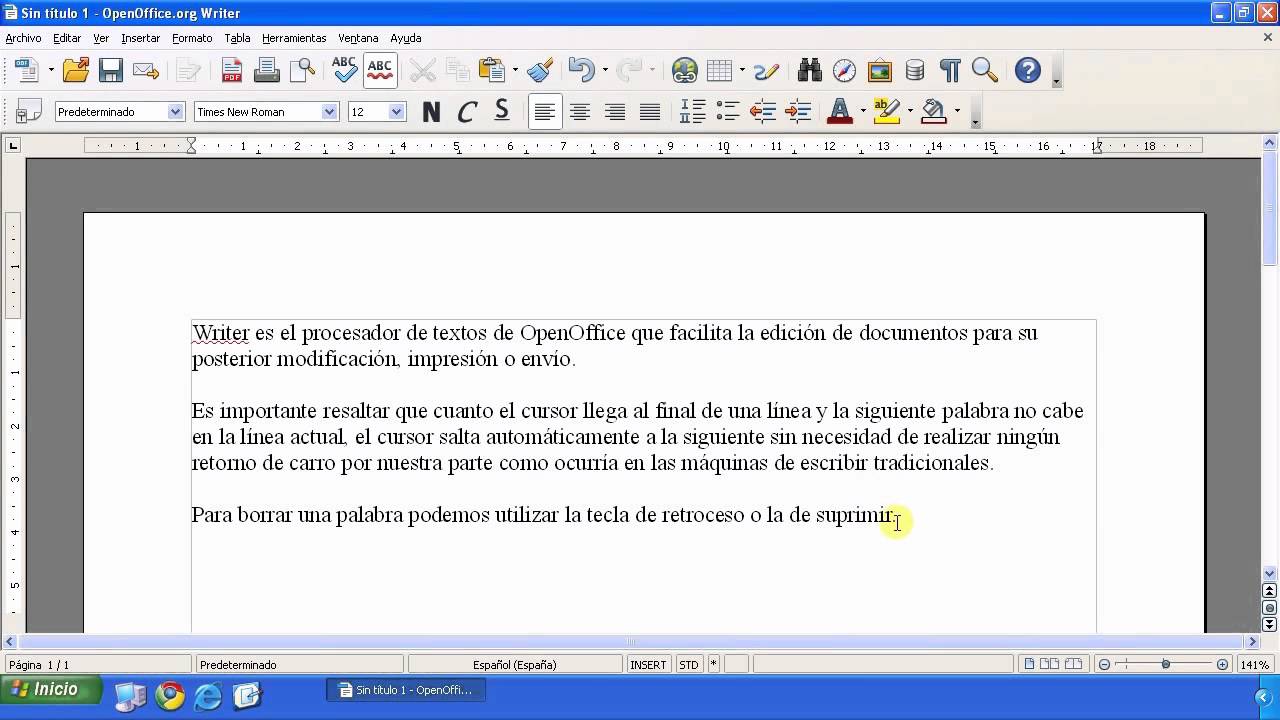
Task: Open a file with the Open folder icon
Action: pyautogui.click(x=76, y=70)
